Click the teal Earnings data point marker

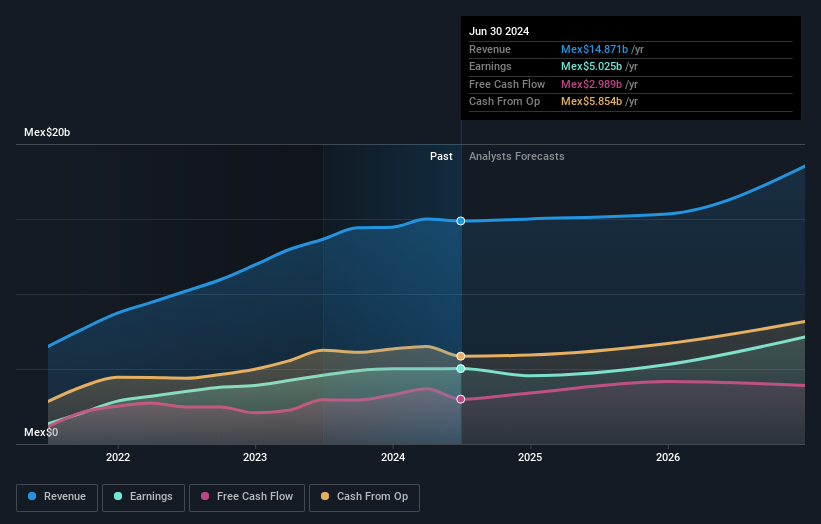[461, 369]
